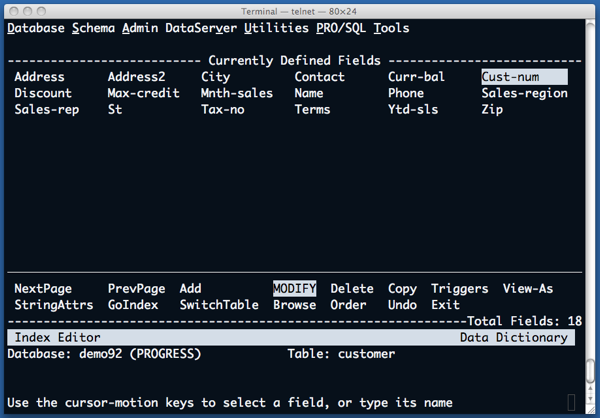This screenshot has height=418, width=600.
Task: Click the terminal vertical scrollbar
Action: pyautogui.click(x=591, y=200)
